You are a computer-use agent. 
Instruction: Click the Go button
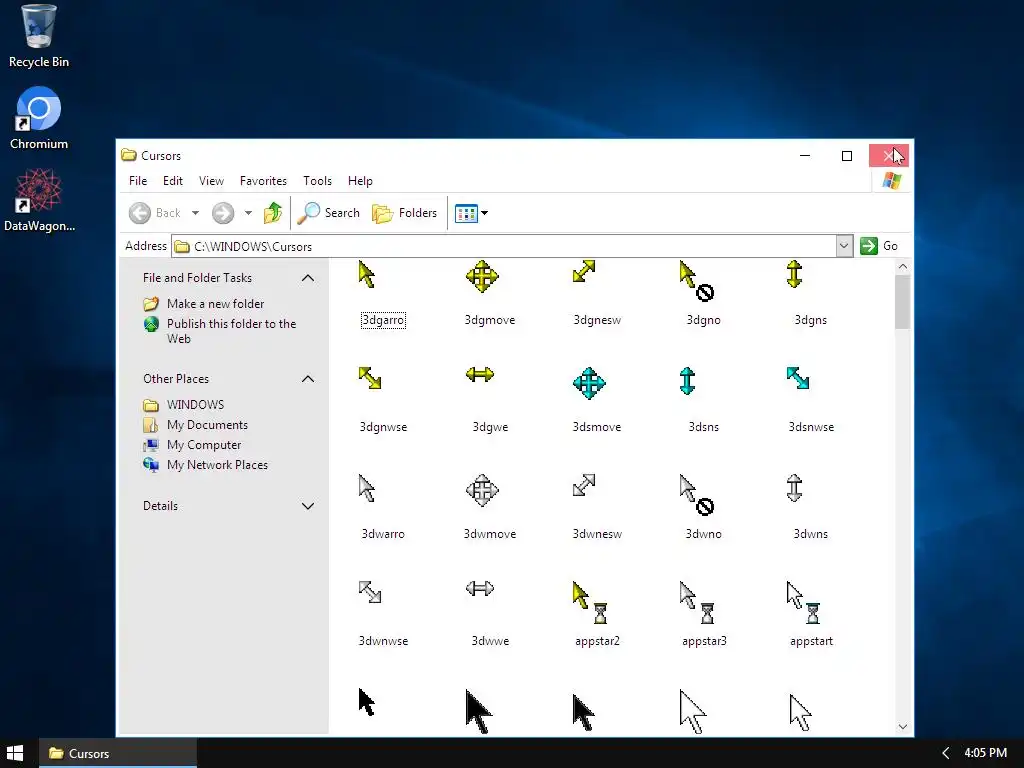pyautogui.click(x=879, y=246)
